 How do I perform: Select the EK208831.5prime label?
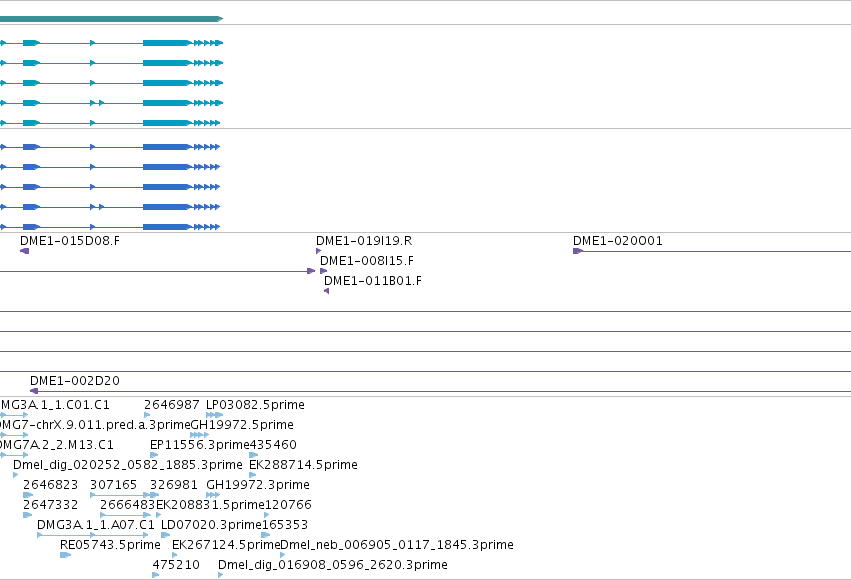210,505
